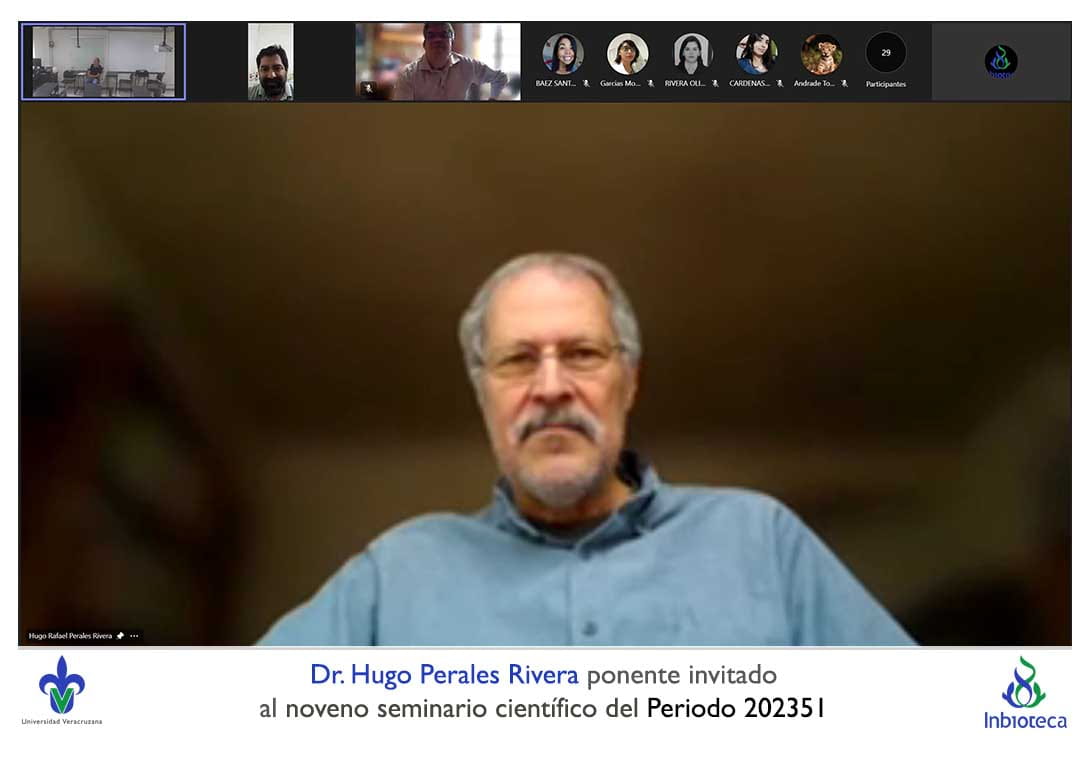The width and height of the screenshot is (1090, 760).
Task: Select BAEZ SANT participant avatar
Action: (563, 54)
